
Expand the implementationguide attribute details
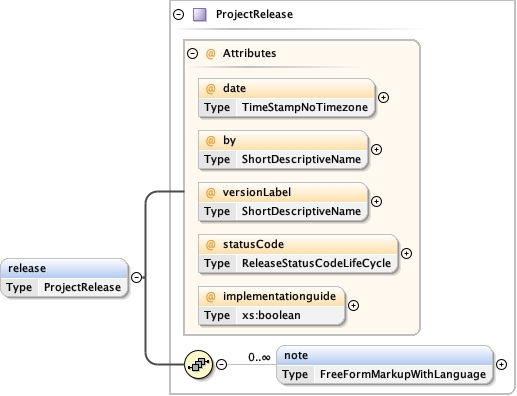coord(353,305)
